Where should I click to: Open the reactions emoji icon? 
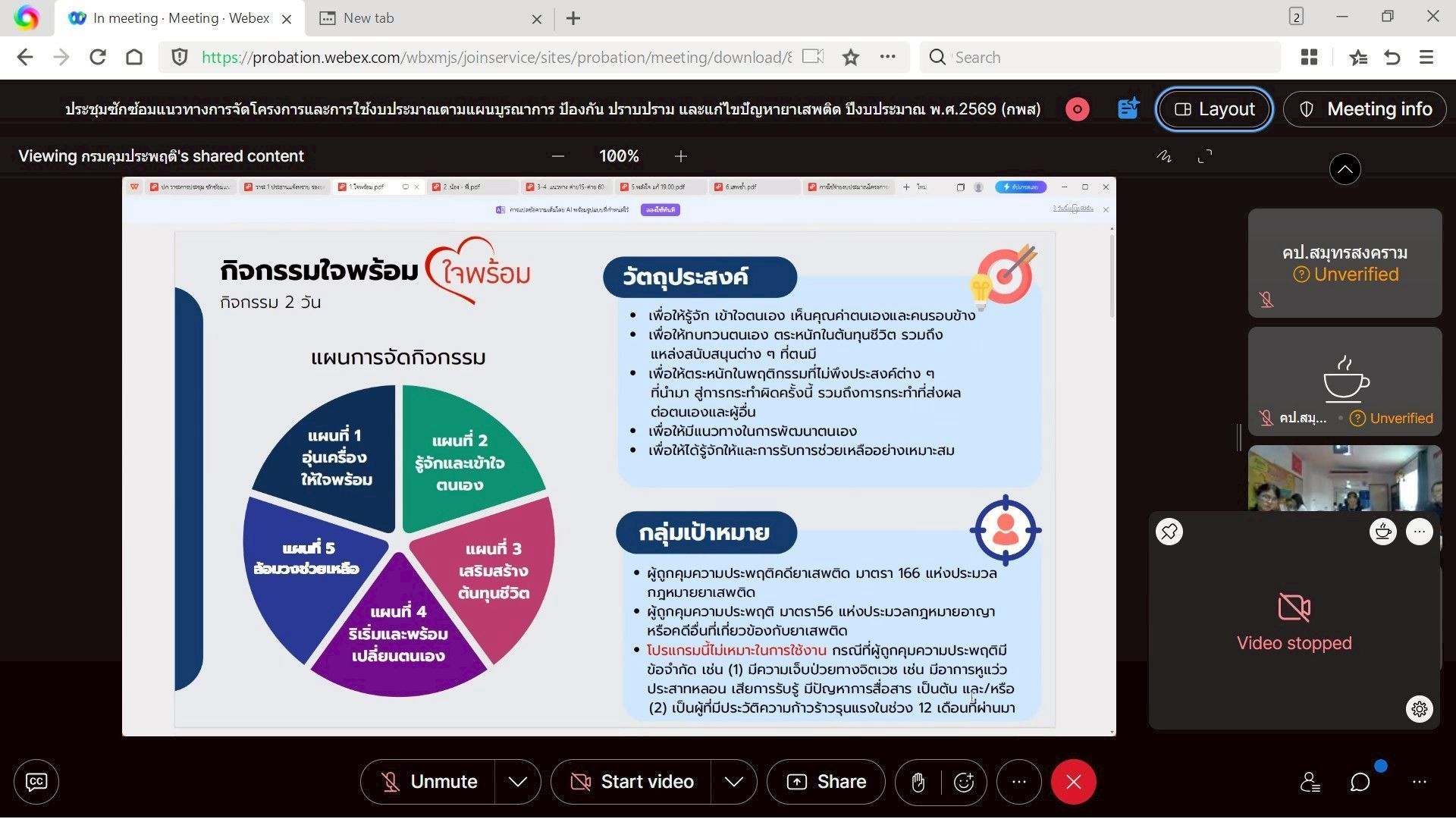point(964,782)
